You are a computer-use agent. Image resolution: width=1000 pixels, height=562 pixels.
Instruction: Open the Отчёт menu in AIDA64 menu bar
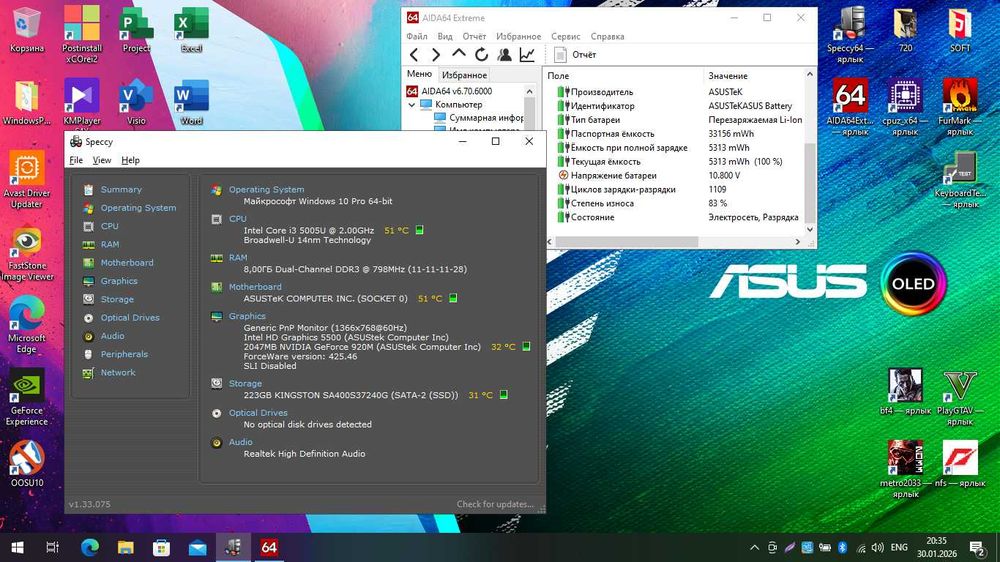click(474, 36)
